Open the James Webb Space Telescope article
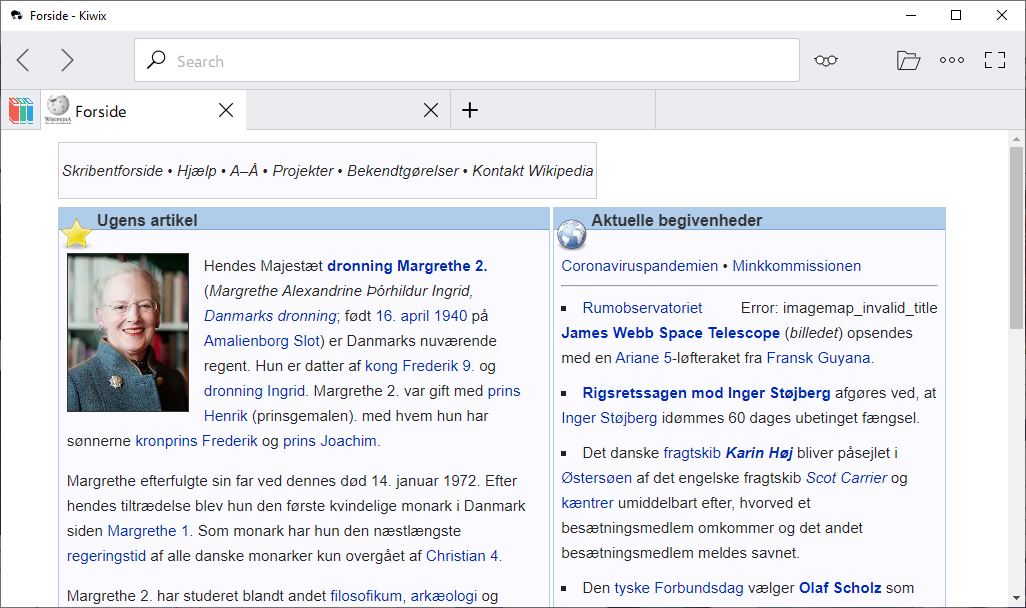 tap(671, 332)
